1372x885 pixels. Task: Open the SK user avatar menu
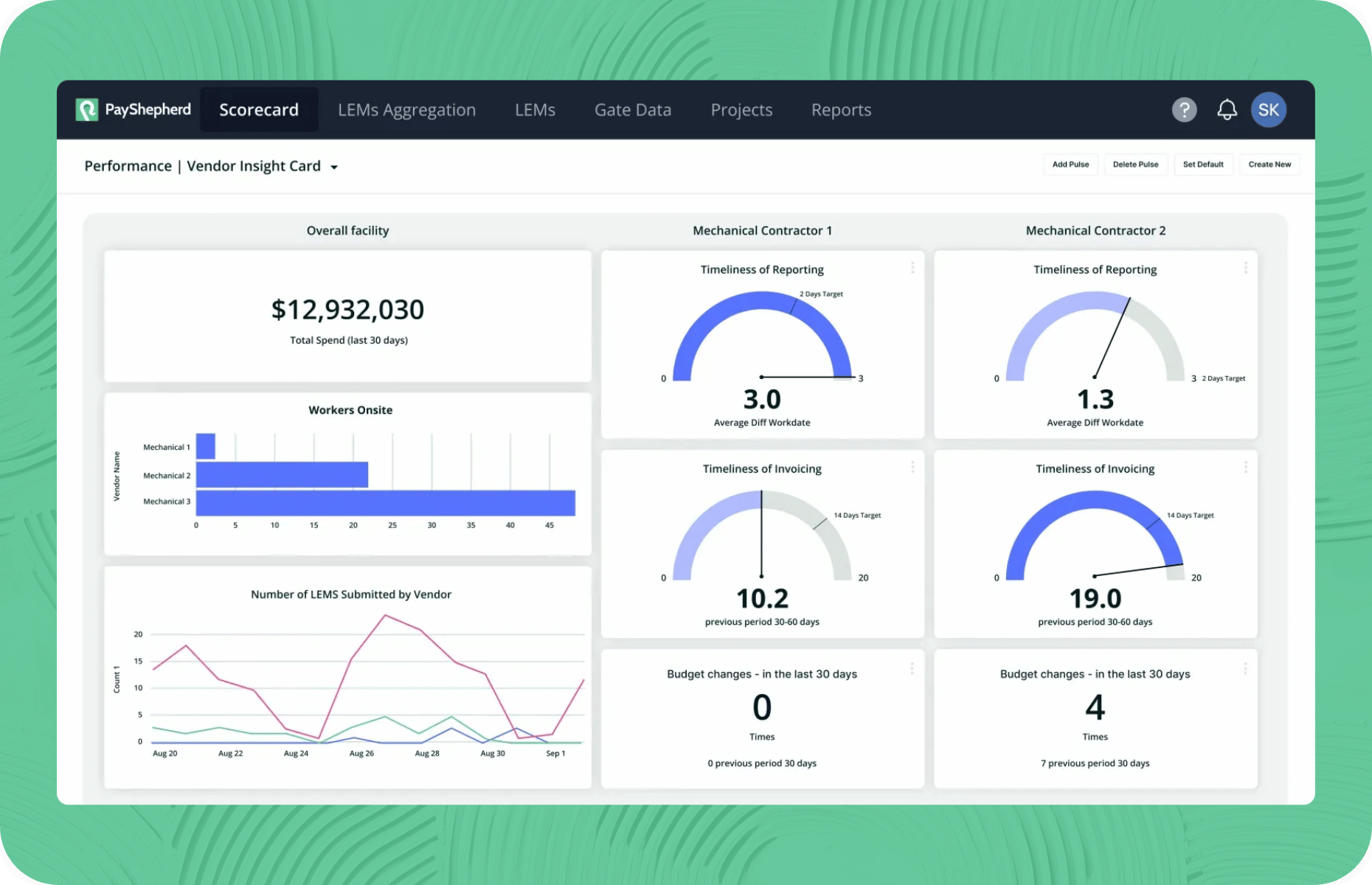point(1268,110)
